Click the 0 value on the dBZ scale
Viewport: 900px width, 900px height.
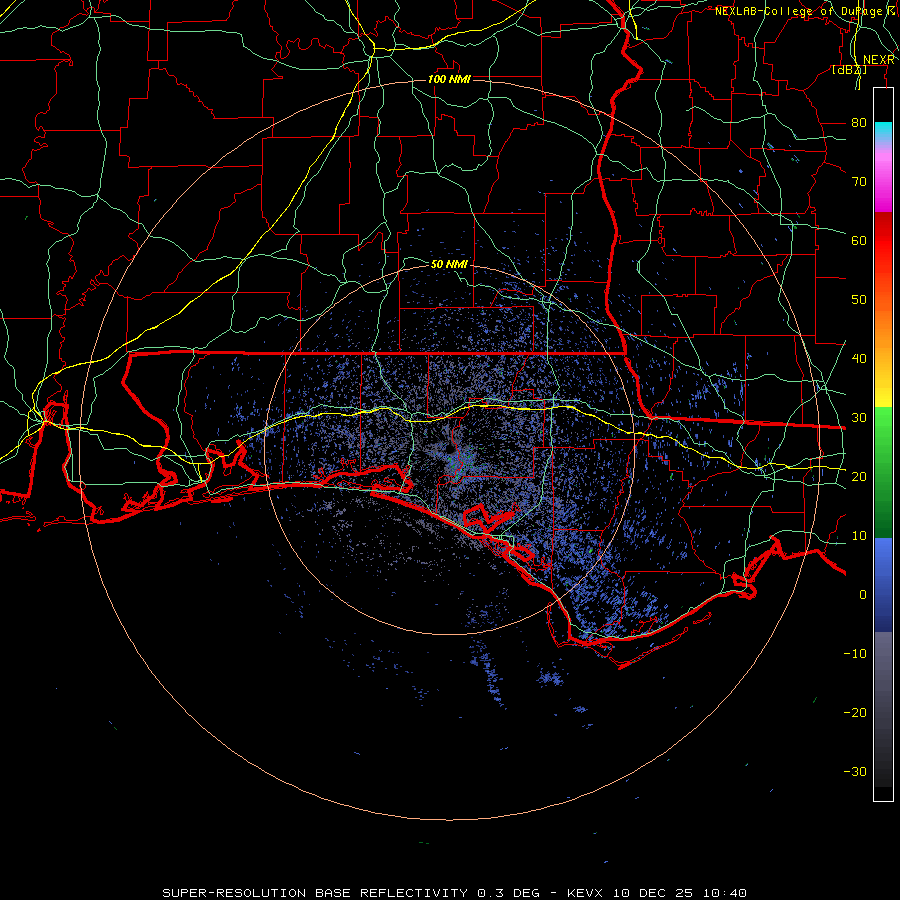point(863,595)
